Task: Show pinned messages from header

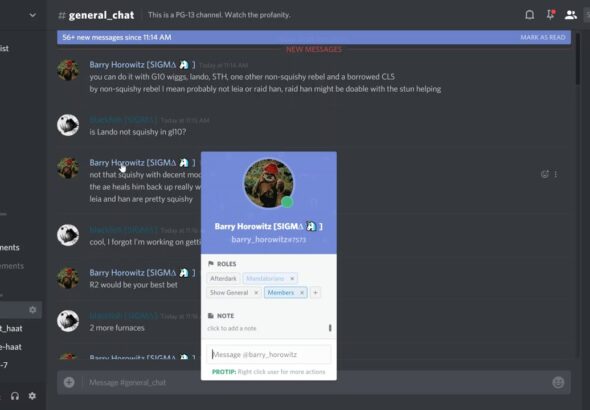Action: pos(550,15)
